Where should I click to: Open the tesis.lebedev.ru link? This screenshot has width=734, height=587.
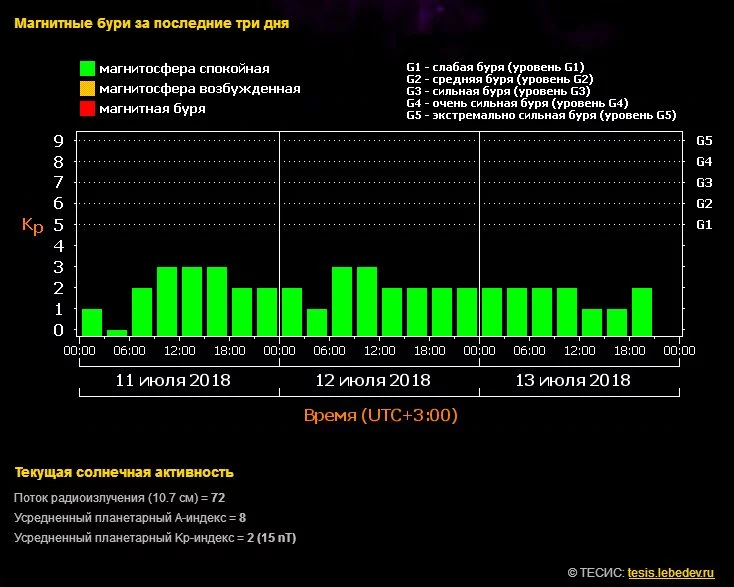(671, 573)
